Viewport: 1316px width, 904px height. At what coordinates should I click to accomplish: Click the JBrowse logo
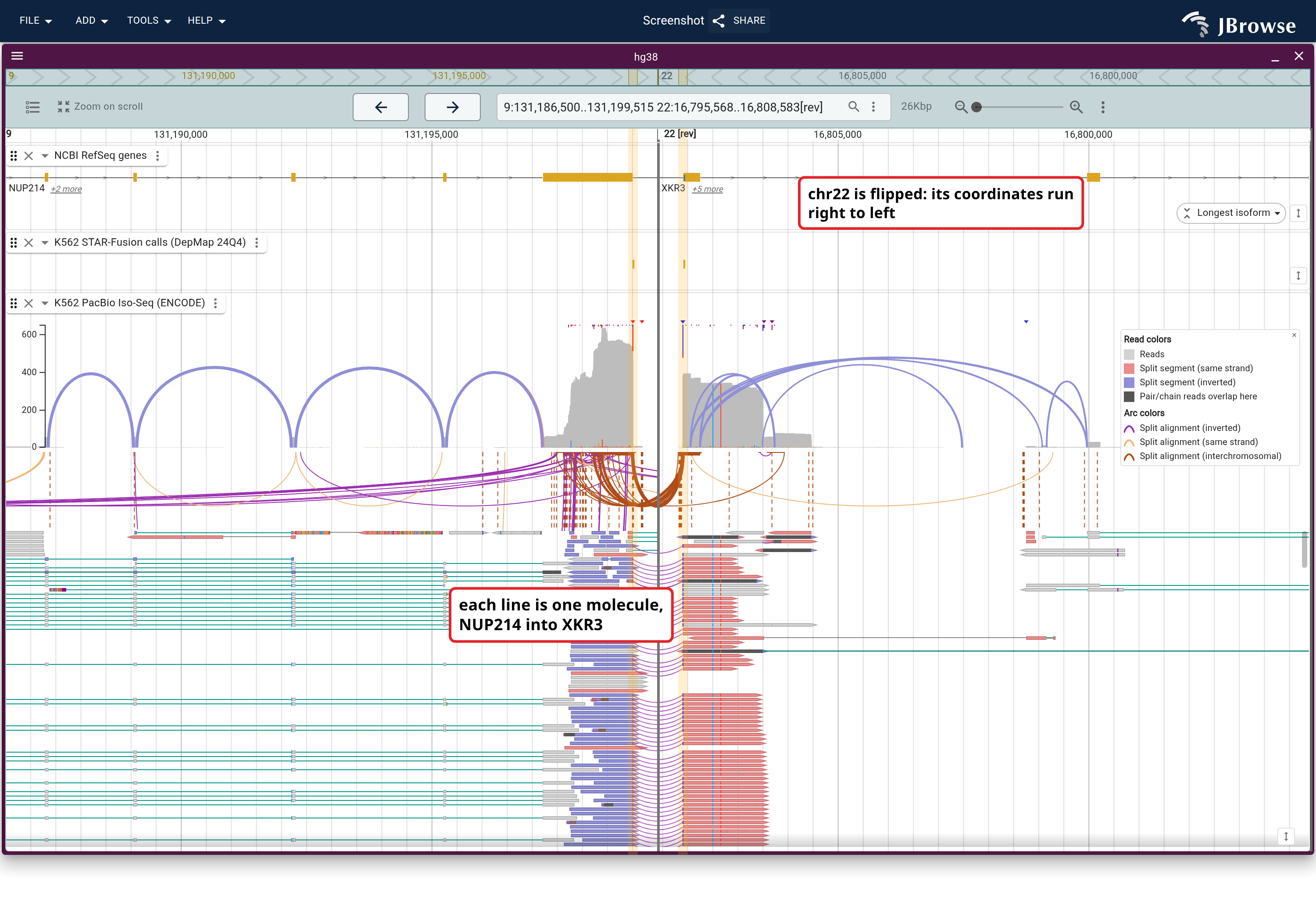1238,25
